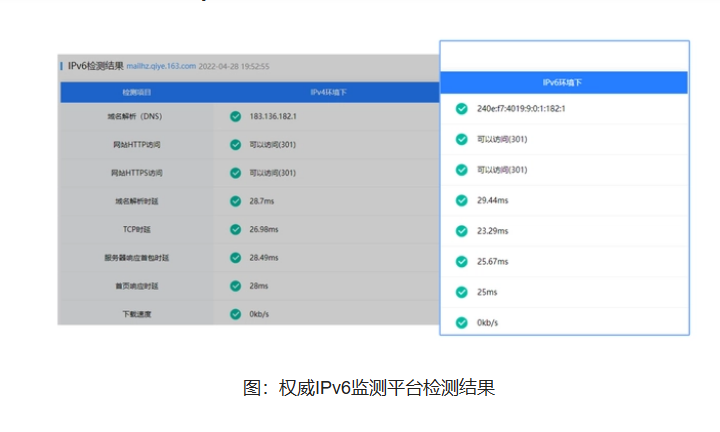720x432 pixels.
Task: Click the IPv6检测结果 title
Action: click(96, 66)
